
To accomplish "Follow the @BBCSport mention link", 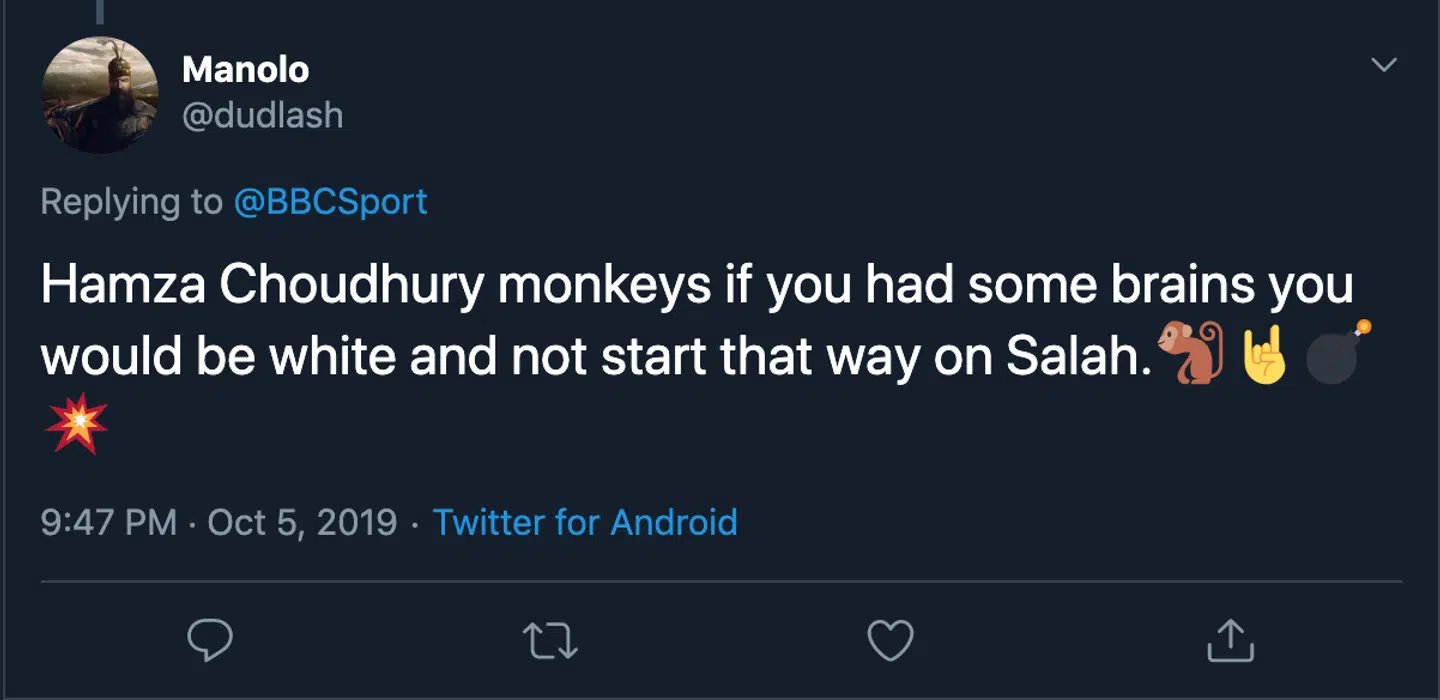I will pyautogui.click(x=330, y=202).
